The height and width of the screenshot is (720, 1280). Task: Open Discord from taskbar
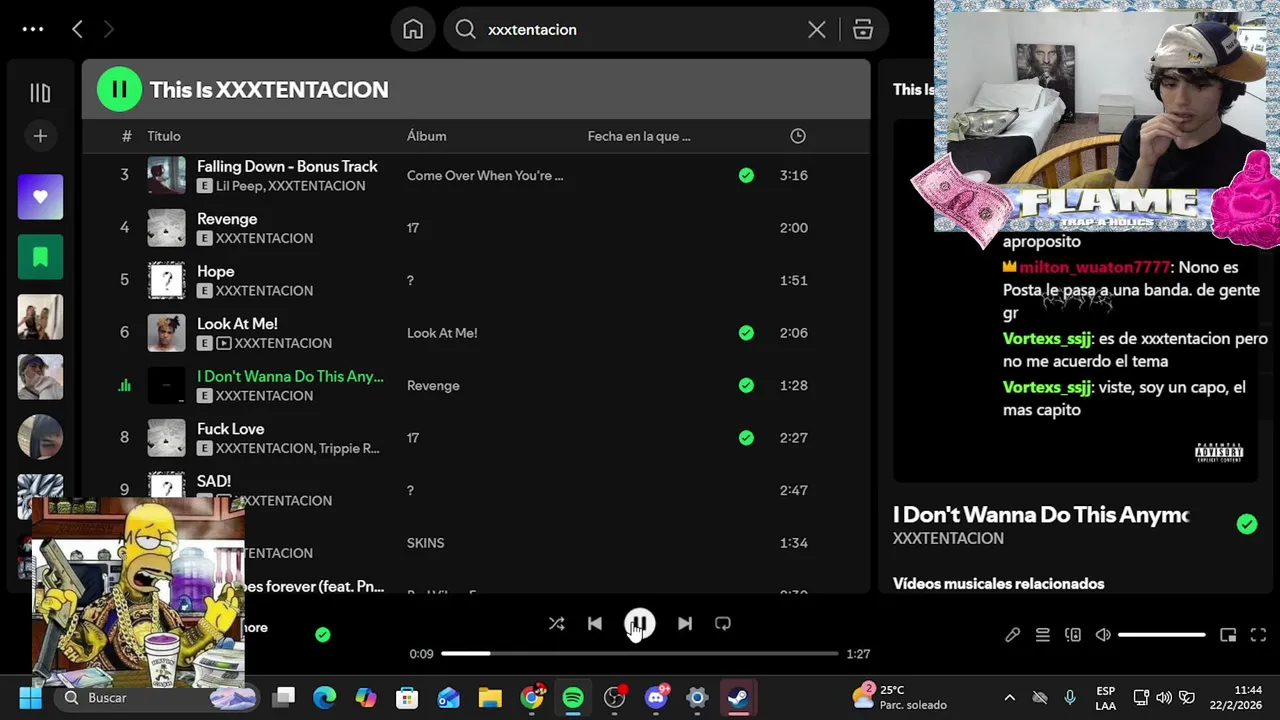656,698
